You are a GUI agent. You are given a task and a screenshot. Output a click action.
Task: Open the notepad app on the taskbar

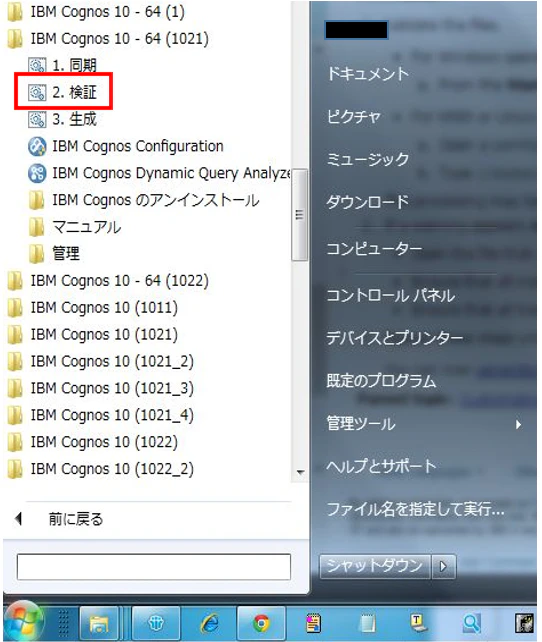[x=367, y=623]
